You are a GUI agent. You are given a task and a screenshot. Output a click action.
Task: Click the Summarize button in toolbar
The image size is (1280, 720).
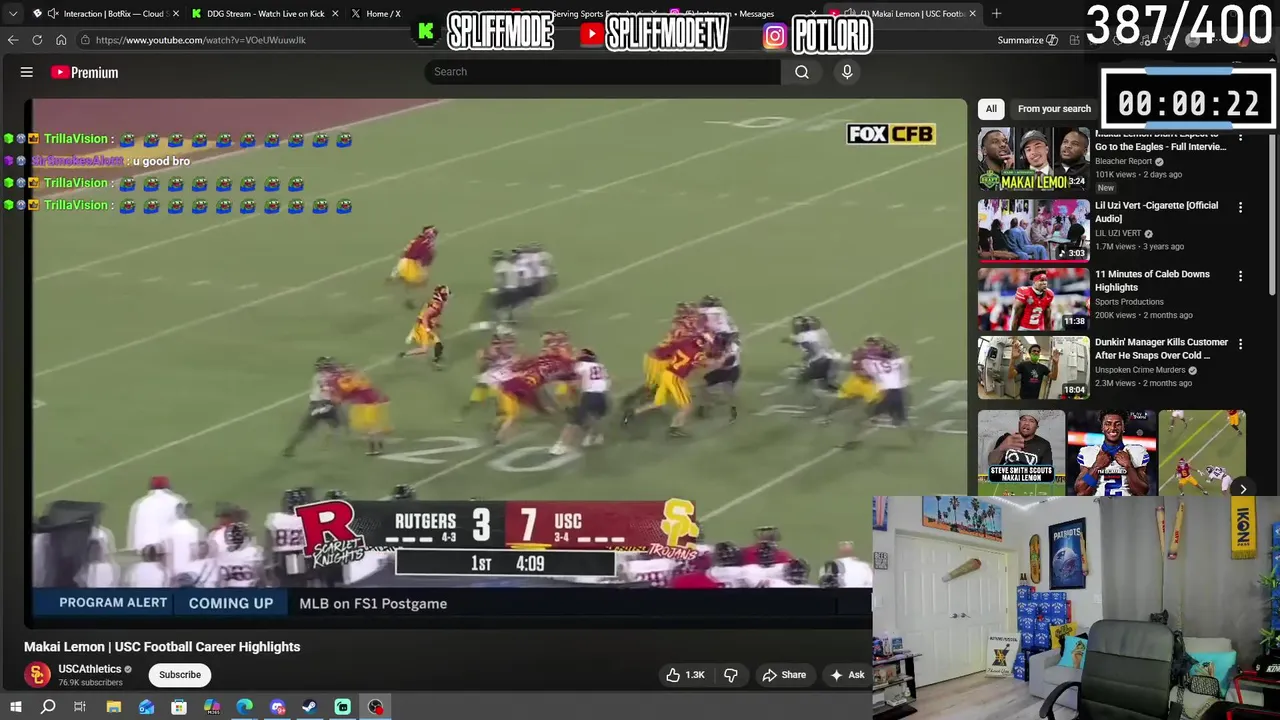point(1027,40)
